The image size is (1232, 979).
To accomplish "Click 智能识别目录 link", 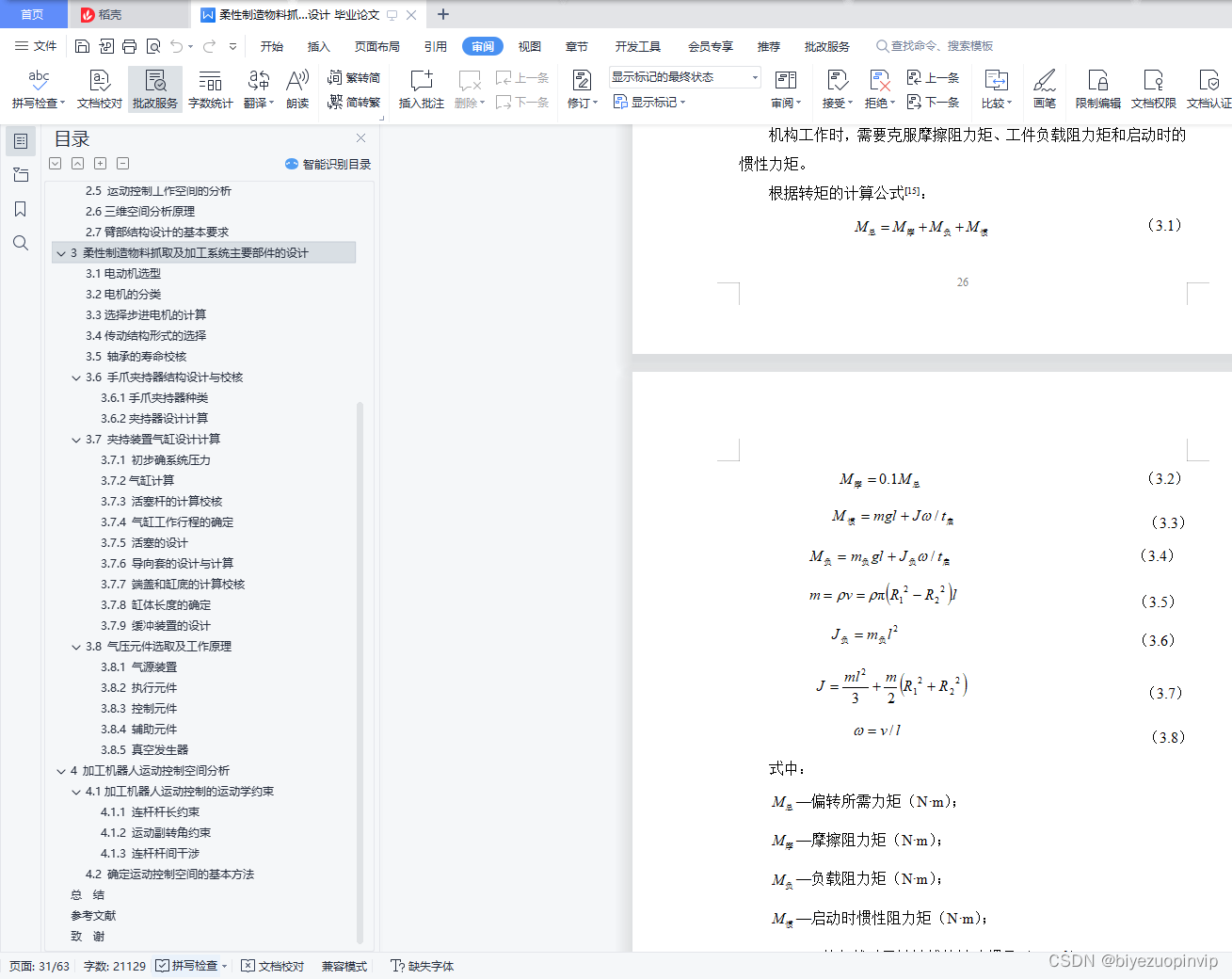I will click(x=328, y=164).
